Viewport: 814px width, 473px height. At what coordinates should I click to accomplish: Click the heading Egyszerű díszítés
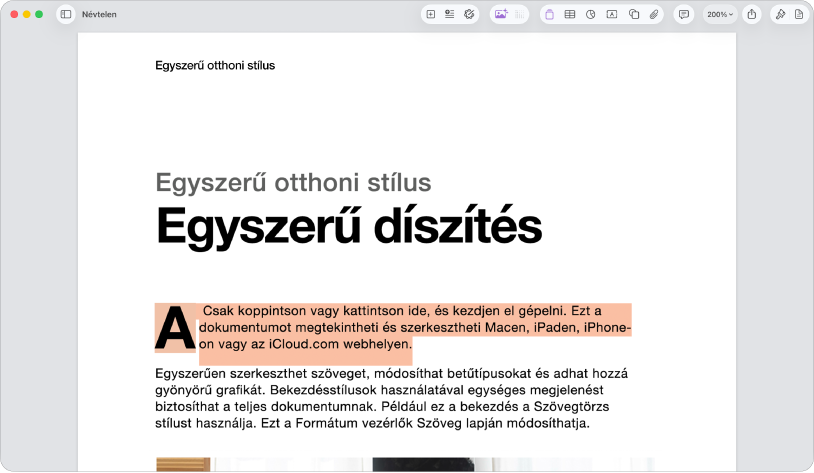coord(349,227)
